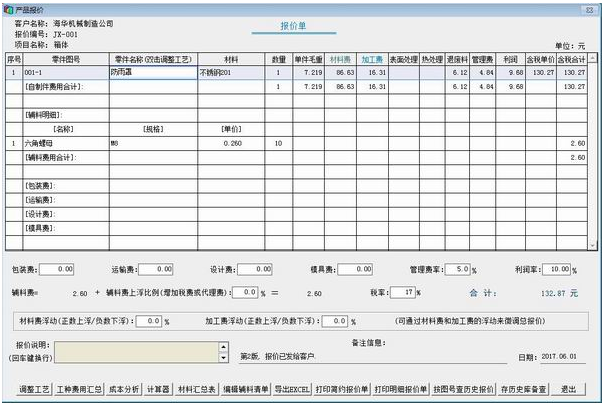Click the 表面处理 column header
Viewport: 607px width, 411px height.
[404, 59]
